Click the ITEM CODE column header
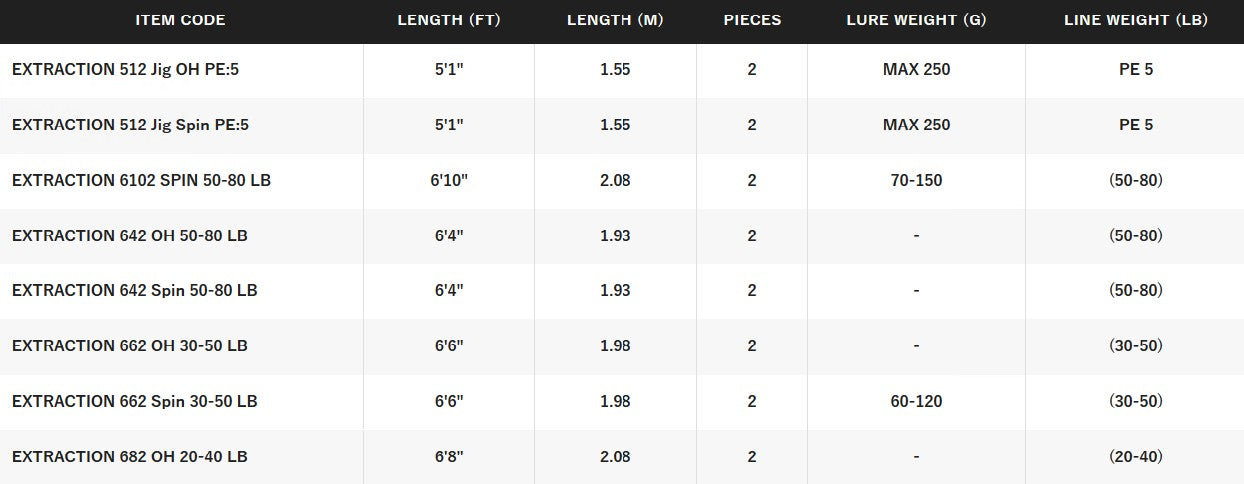1244x484 pixels. click(x=181, y=20)
